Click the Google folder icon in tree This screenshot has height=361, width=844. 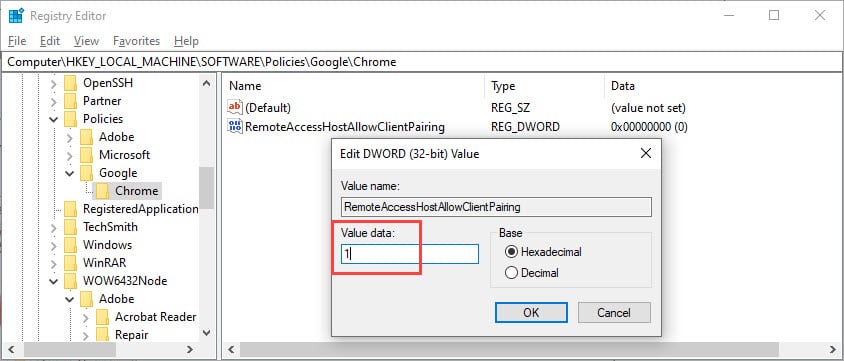point(86,173)
